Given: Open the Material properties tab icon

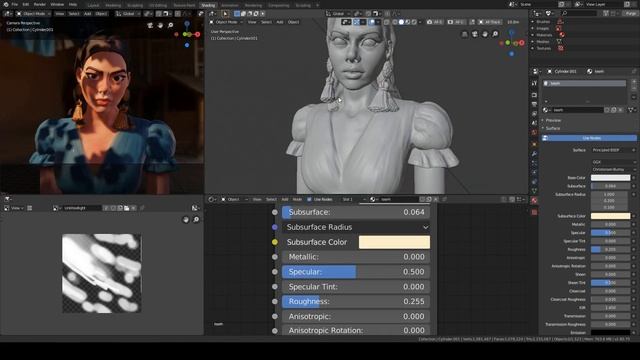Looking at the screenshot, I should click(534, 200).
